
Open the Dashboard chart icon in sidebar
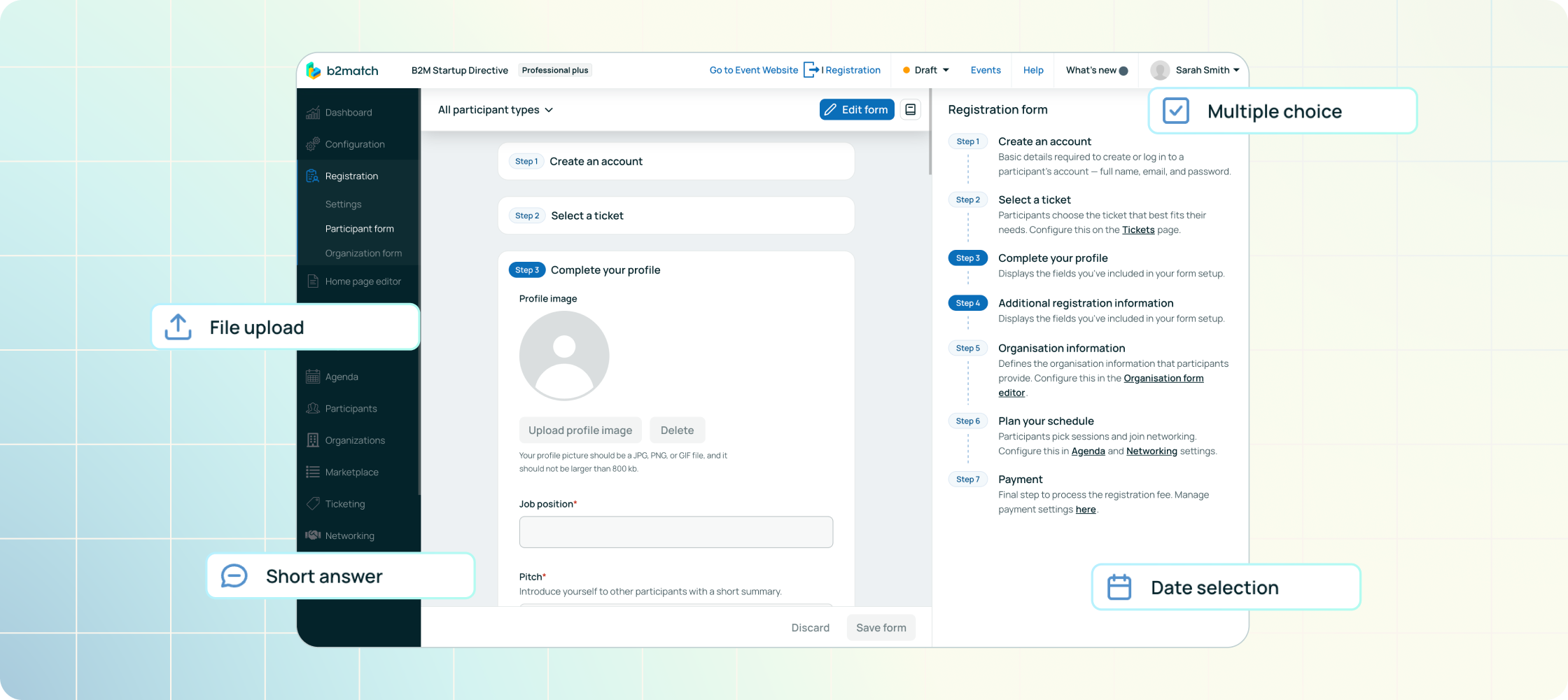click(313, 113)
